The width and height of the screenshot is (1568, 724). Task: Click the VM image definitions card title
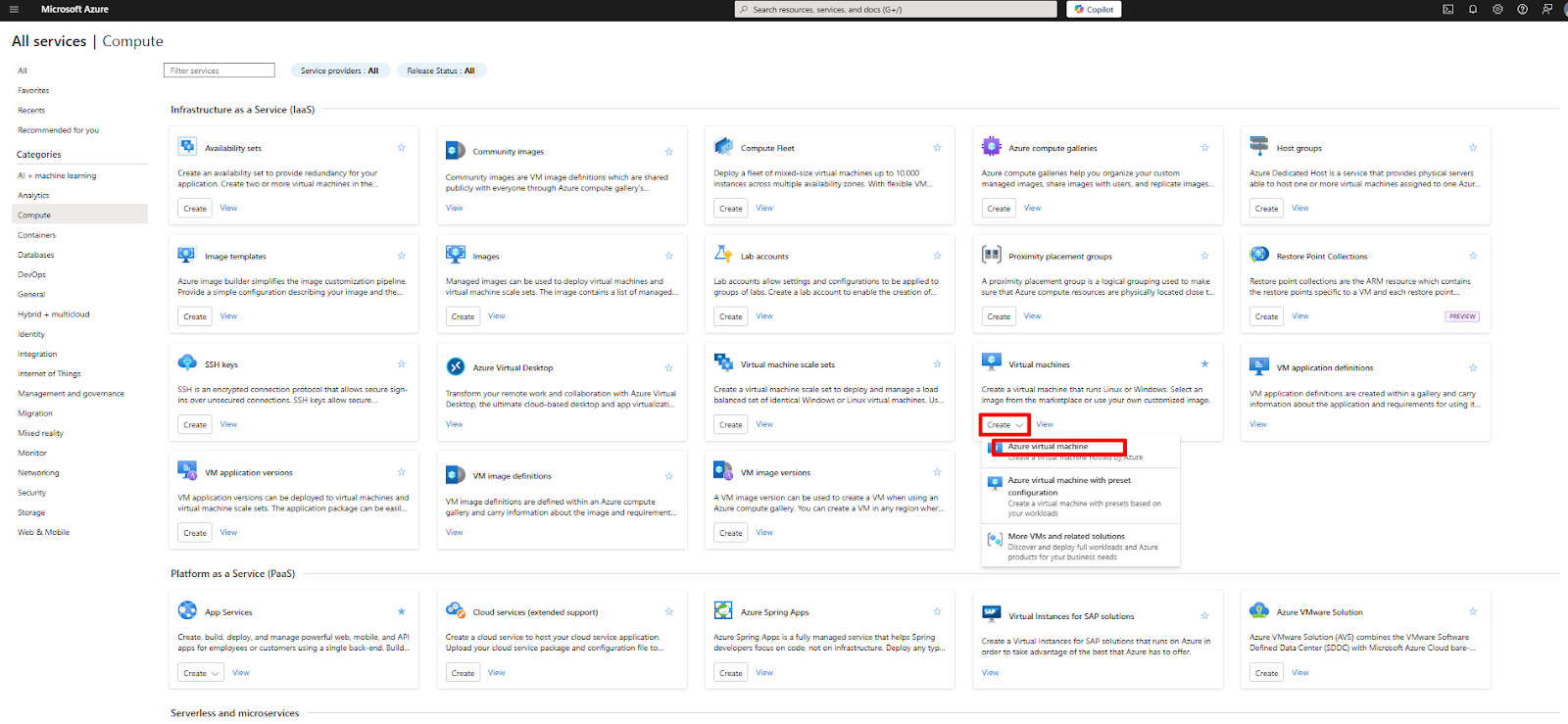[513, 476]
